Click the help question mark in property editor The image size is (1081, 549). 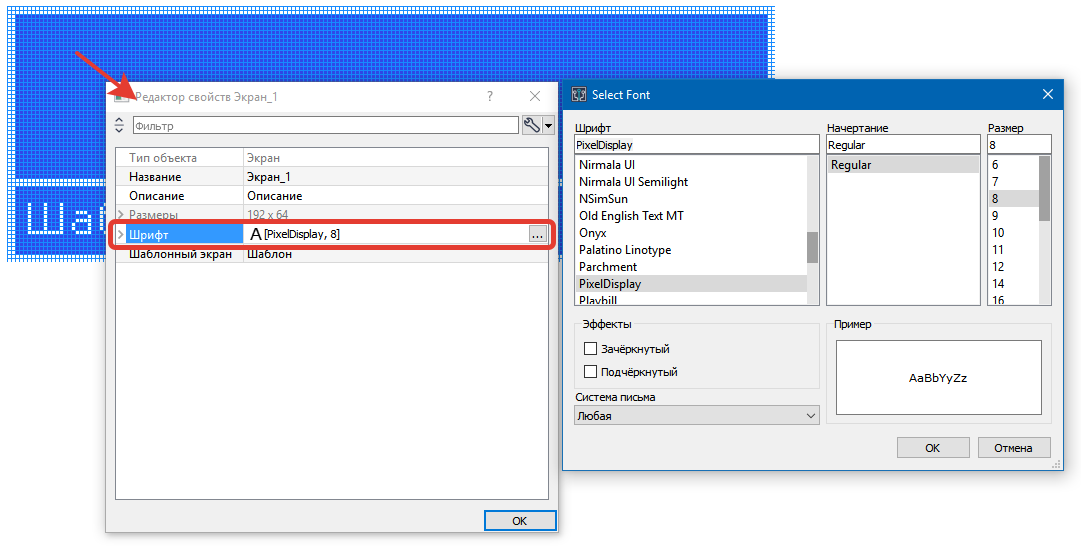pos(490,96)
